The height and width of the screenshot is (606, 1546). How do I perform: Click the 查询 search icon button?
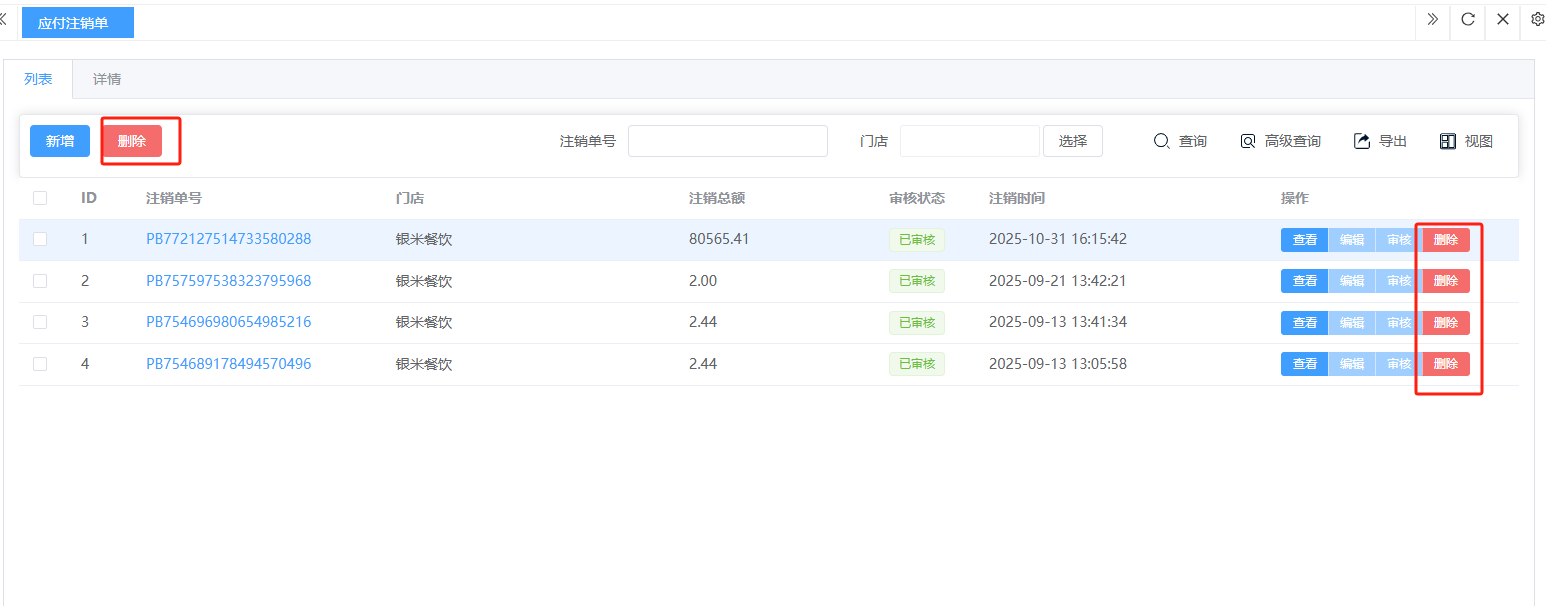click(1162, 141)
